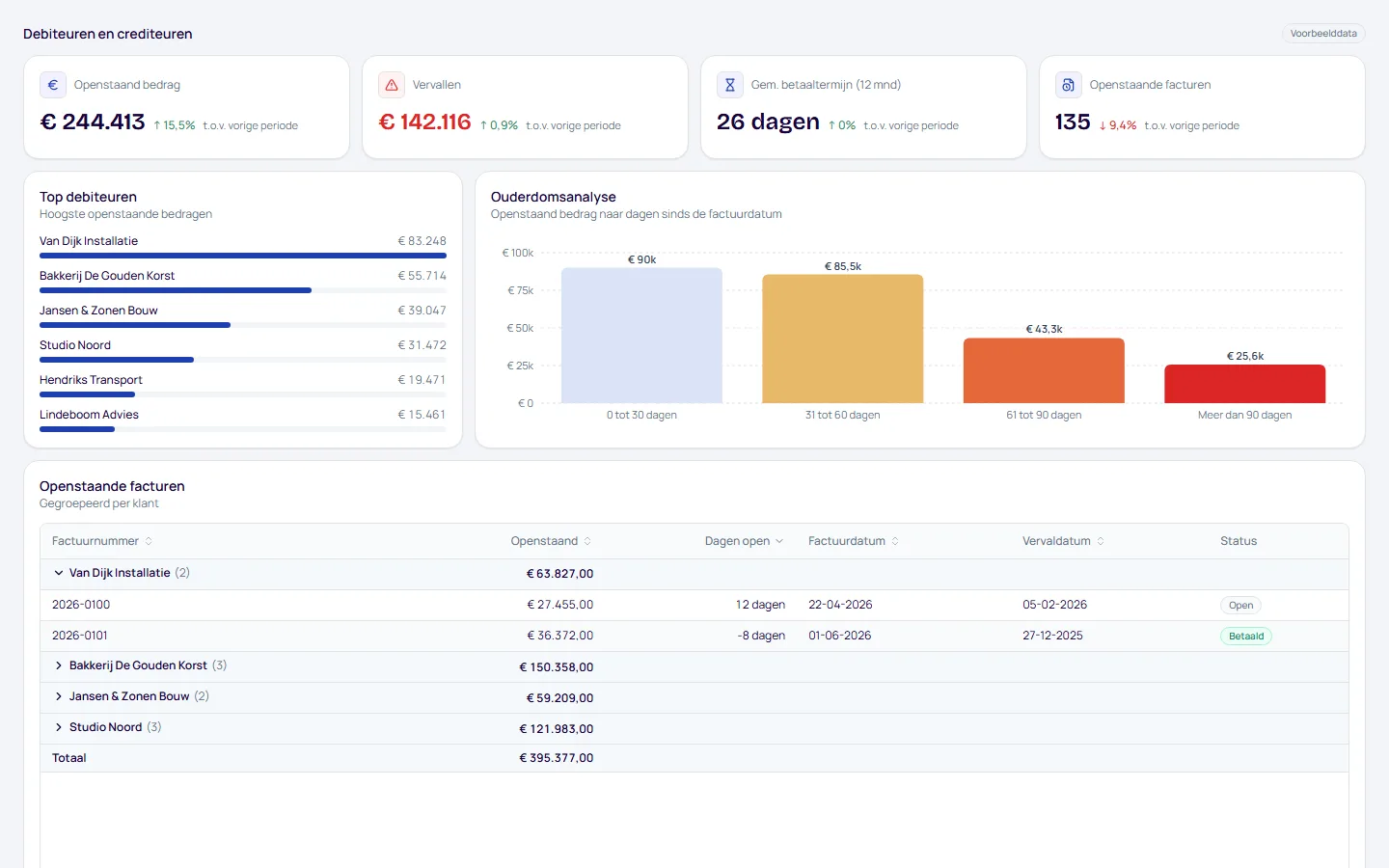Click invoice number 2026-0101
The height and width of the screenshot is (868, 1389).
coord(80,636)
